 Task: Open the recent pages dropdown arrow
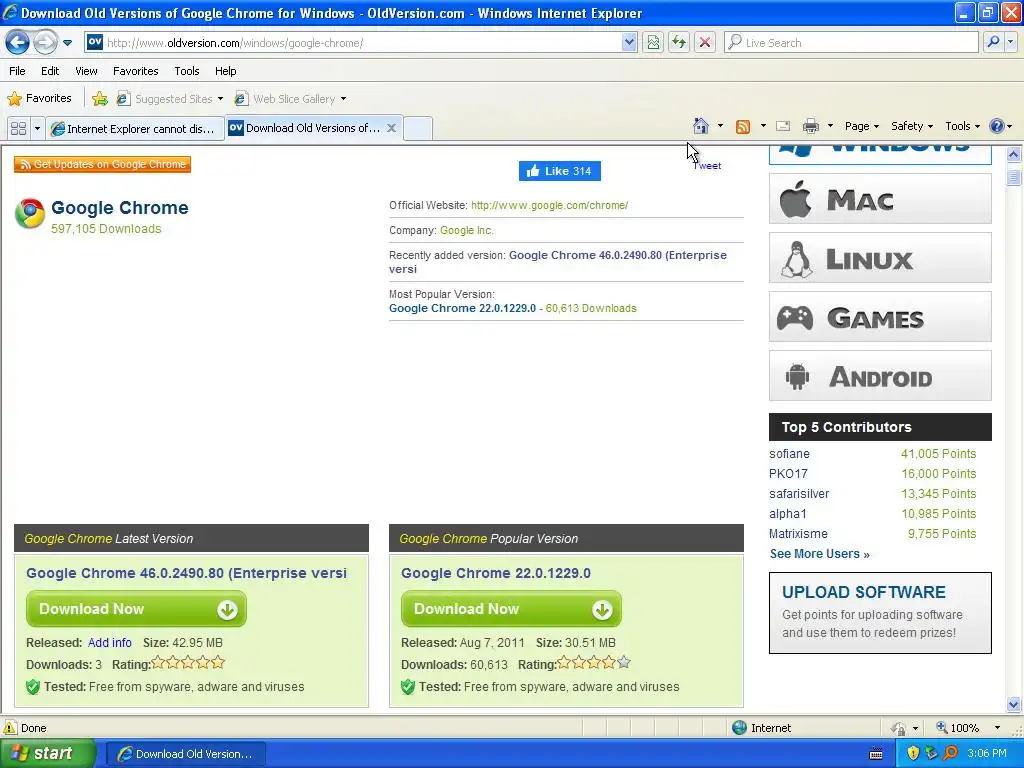[67, 43]
